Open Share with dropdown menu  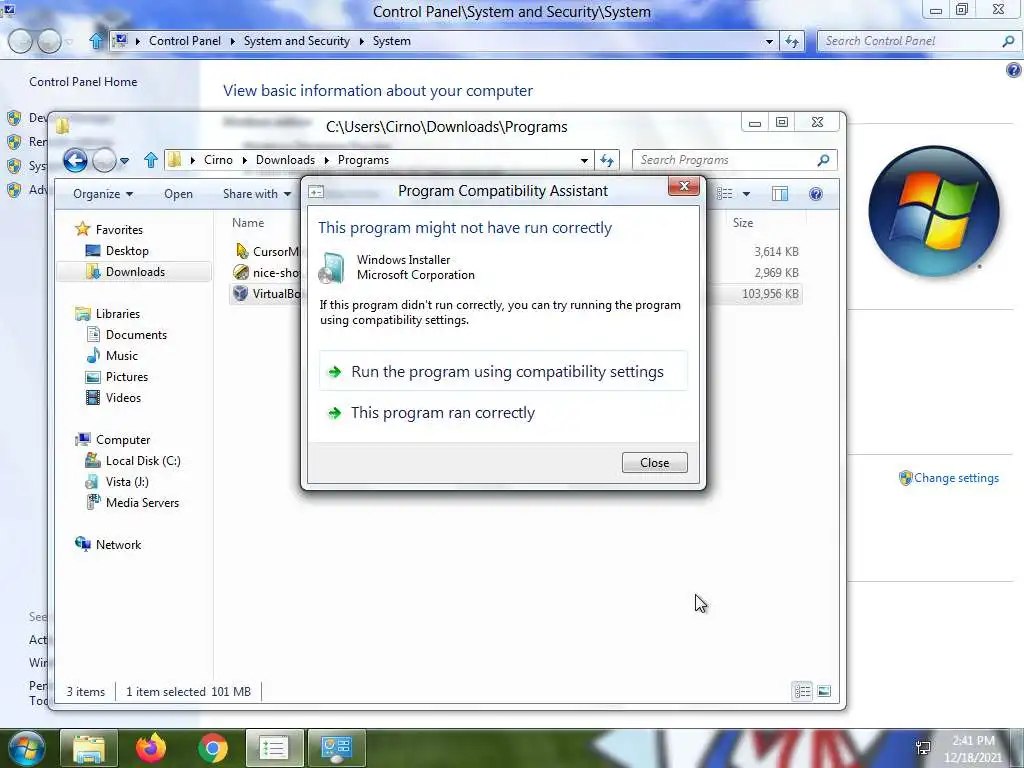257,194
